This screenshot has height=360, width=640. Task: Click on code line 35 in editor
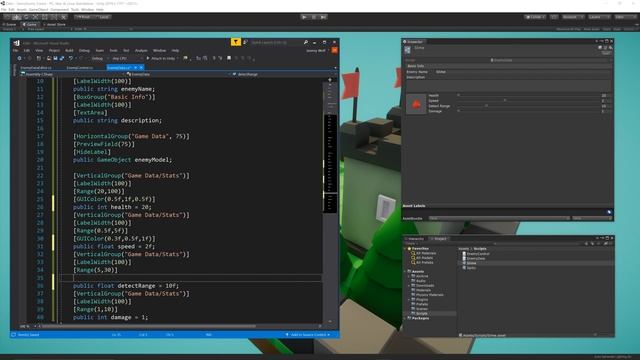point(190,278)
